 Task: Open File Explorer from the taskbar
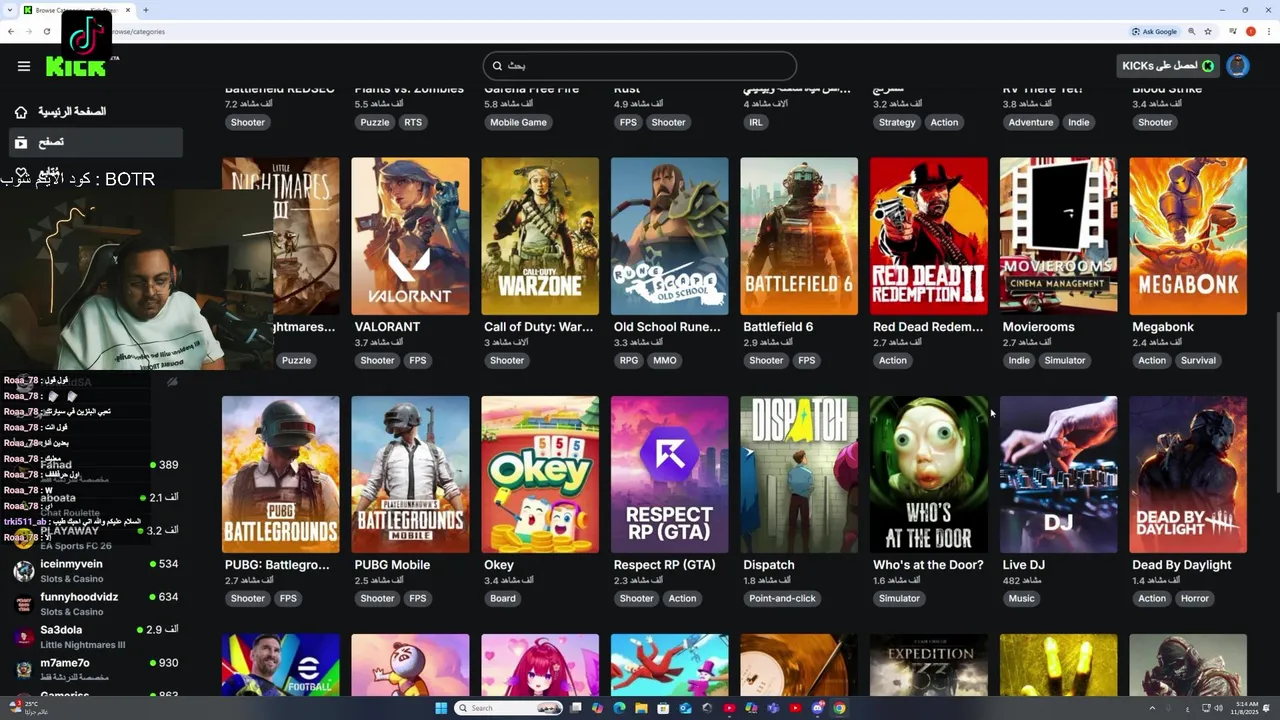641,708
